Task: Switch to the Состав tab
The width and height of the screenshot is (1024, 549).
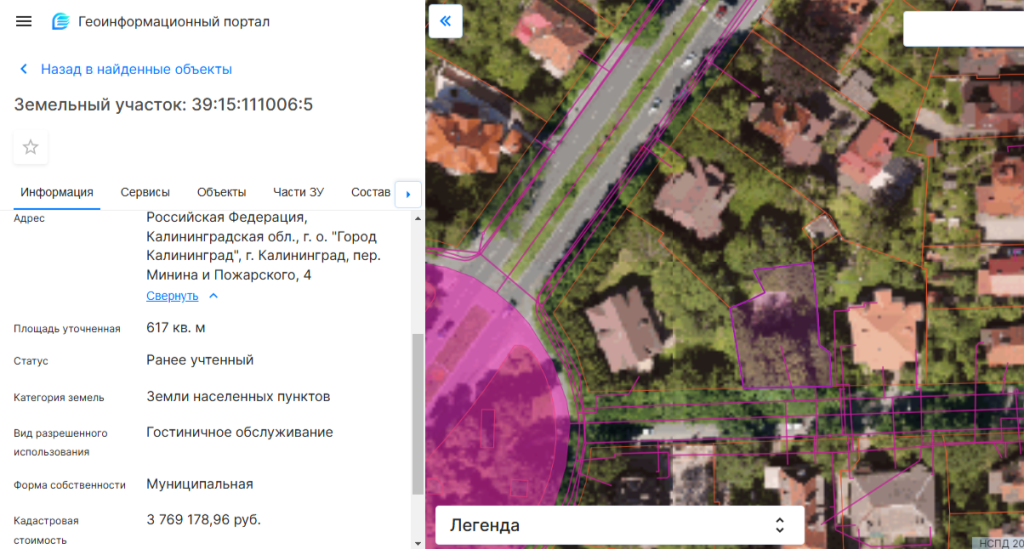Action: [x=370, y=192]
